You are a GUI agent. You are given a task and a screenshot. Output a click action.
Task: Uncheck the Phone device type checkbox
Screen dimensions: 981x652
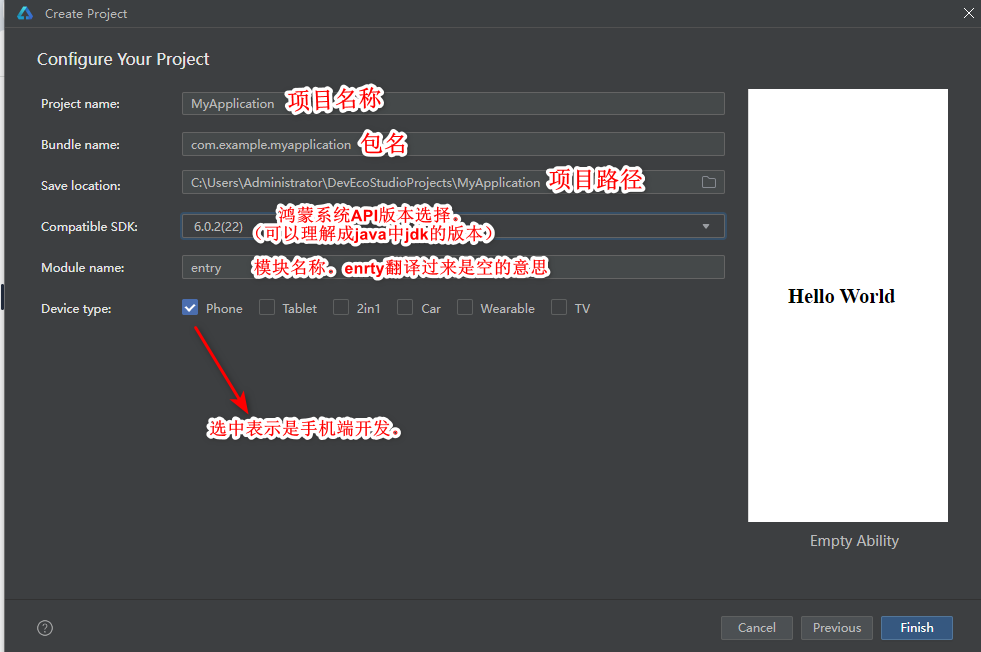pos(190,308)
